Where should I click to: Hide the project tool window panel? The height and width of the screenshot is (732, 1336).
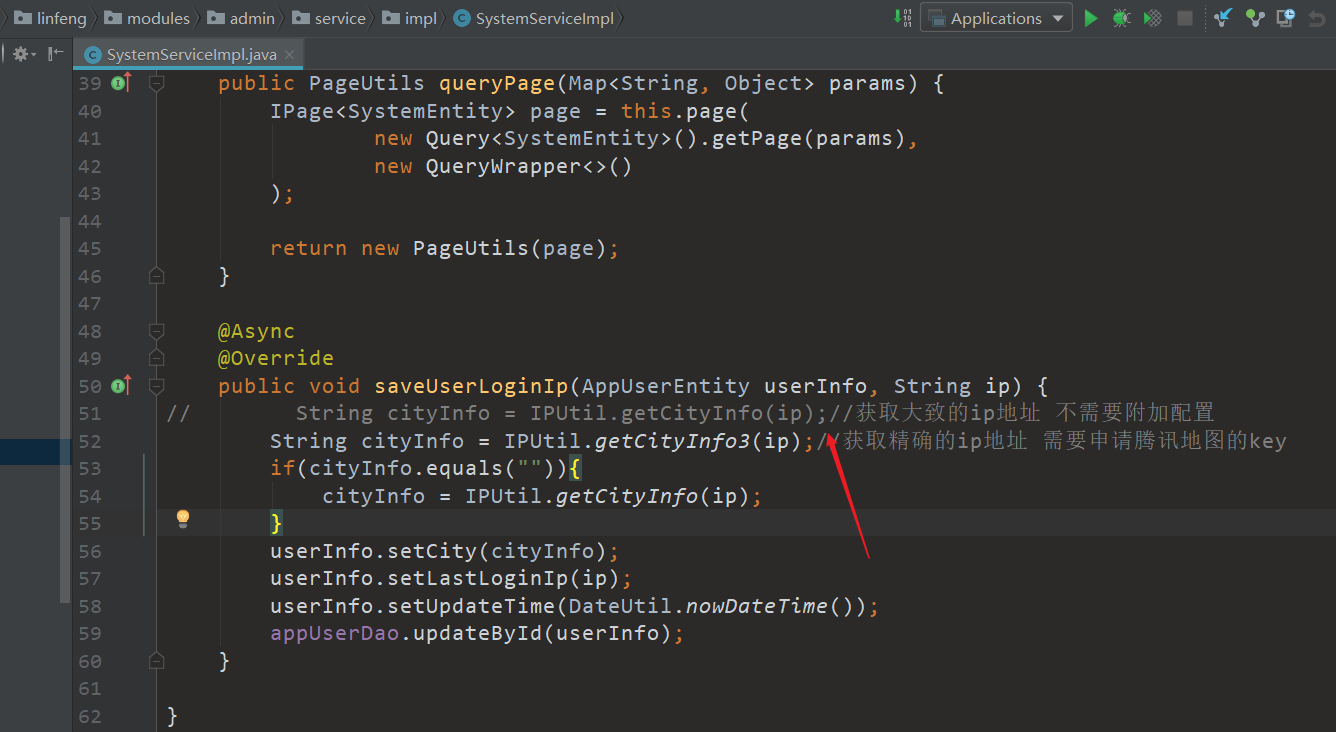[x=55, y=54]
